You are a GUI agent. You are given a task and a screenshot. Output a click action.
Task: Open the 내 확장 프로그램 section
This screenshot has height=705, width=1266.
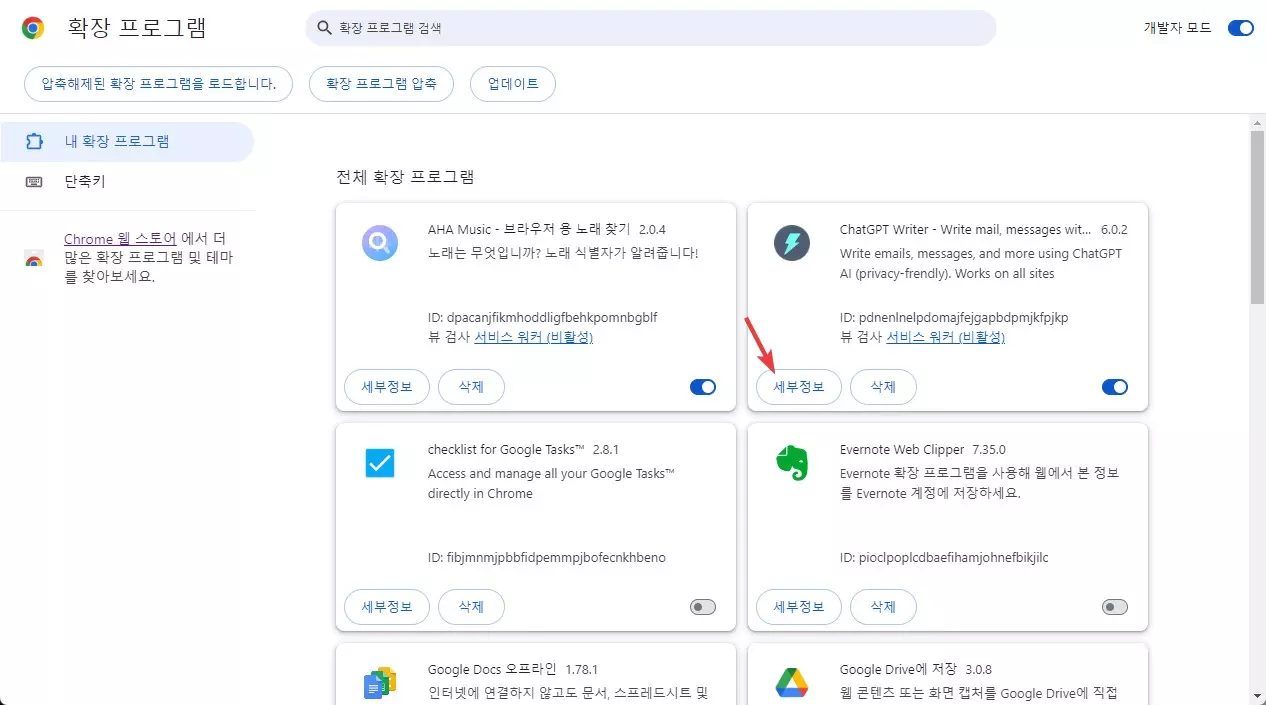click(x=127, y=141)
